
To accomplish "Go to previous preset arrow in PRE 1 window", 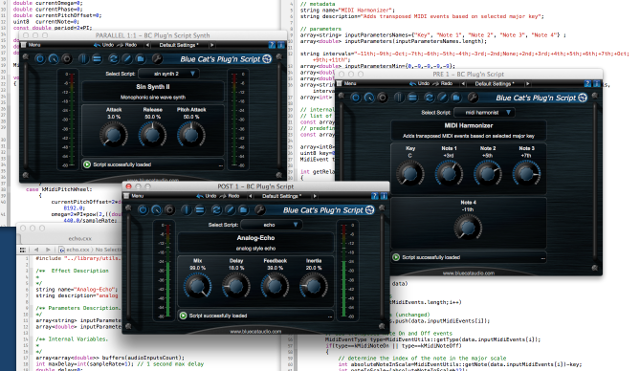I will coord(463,83).
